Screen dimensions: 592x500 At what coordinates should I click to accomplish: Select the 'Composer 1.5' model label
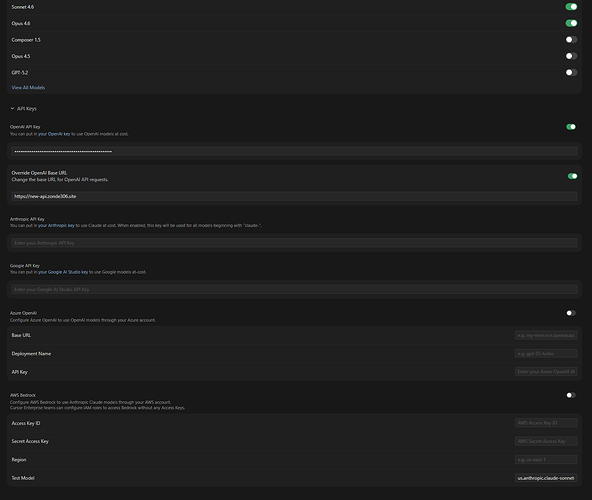point(26,40)
